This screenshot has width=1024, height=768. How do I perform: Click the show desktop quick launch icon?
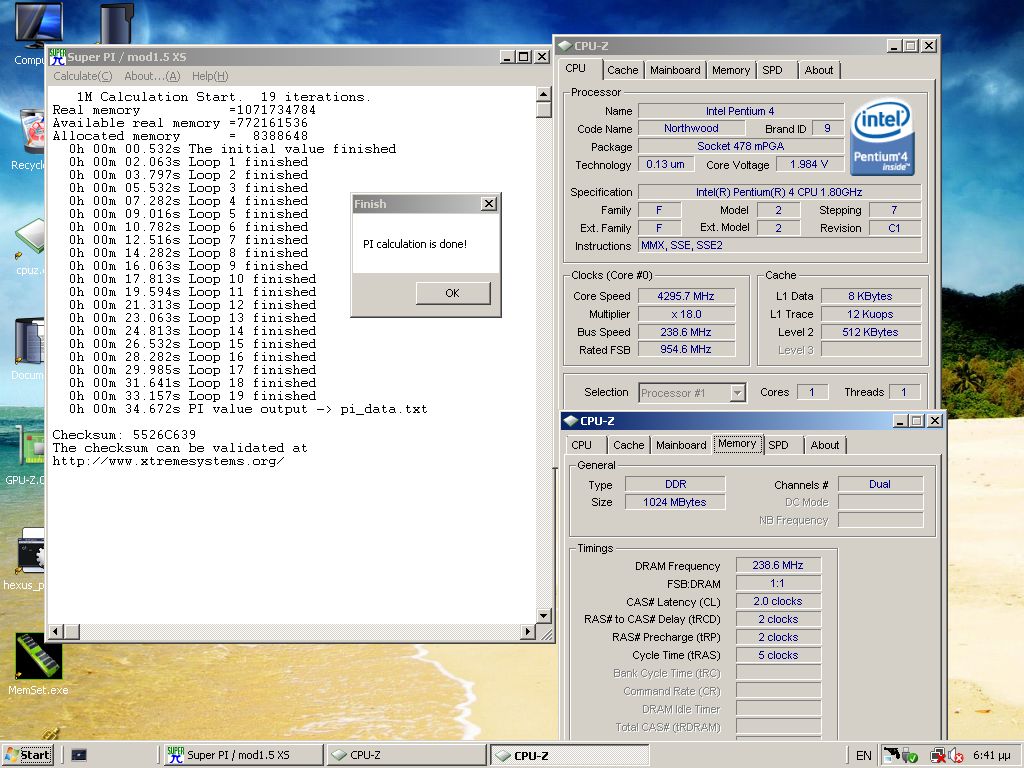79,755
